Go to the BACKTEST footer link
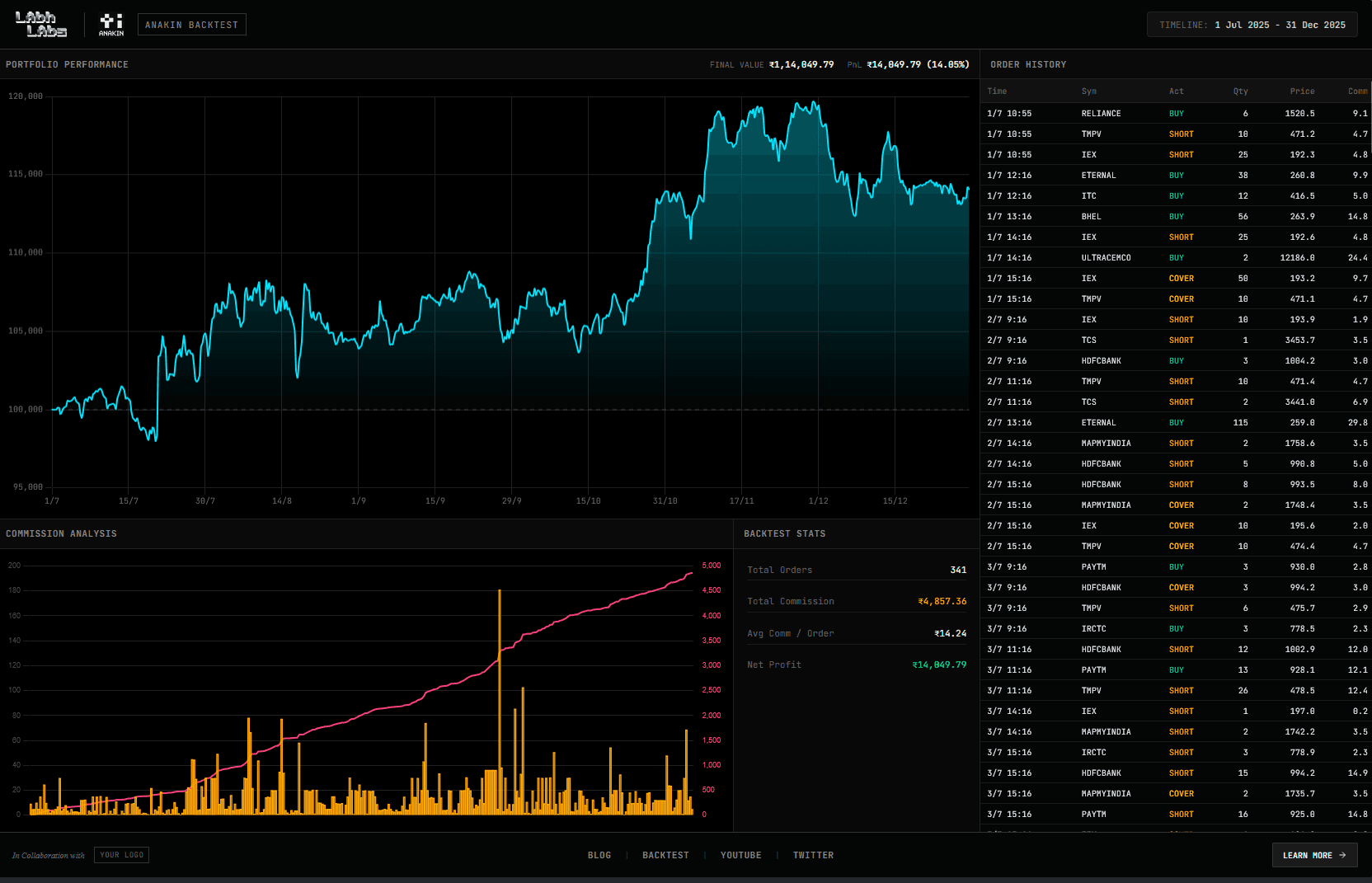Viewport: 1372px width, 883px height. [665, 855]
